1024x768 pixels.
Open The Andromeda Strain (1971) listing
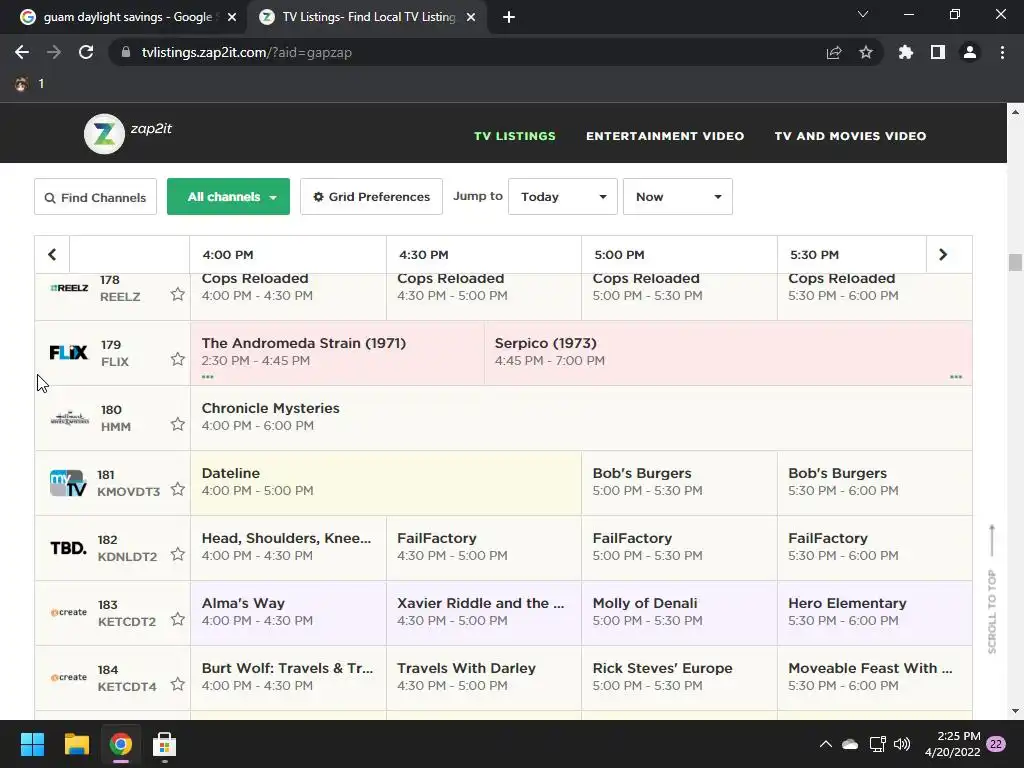click(337, 353)
